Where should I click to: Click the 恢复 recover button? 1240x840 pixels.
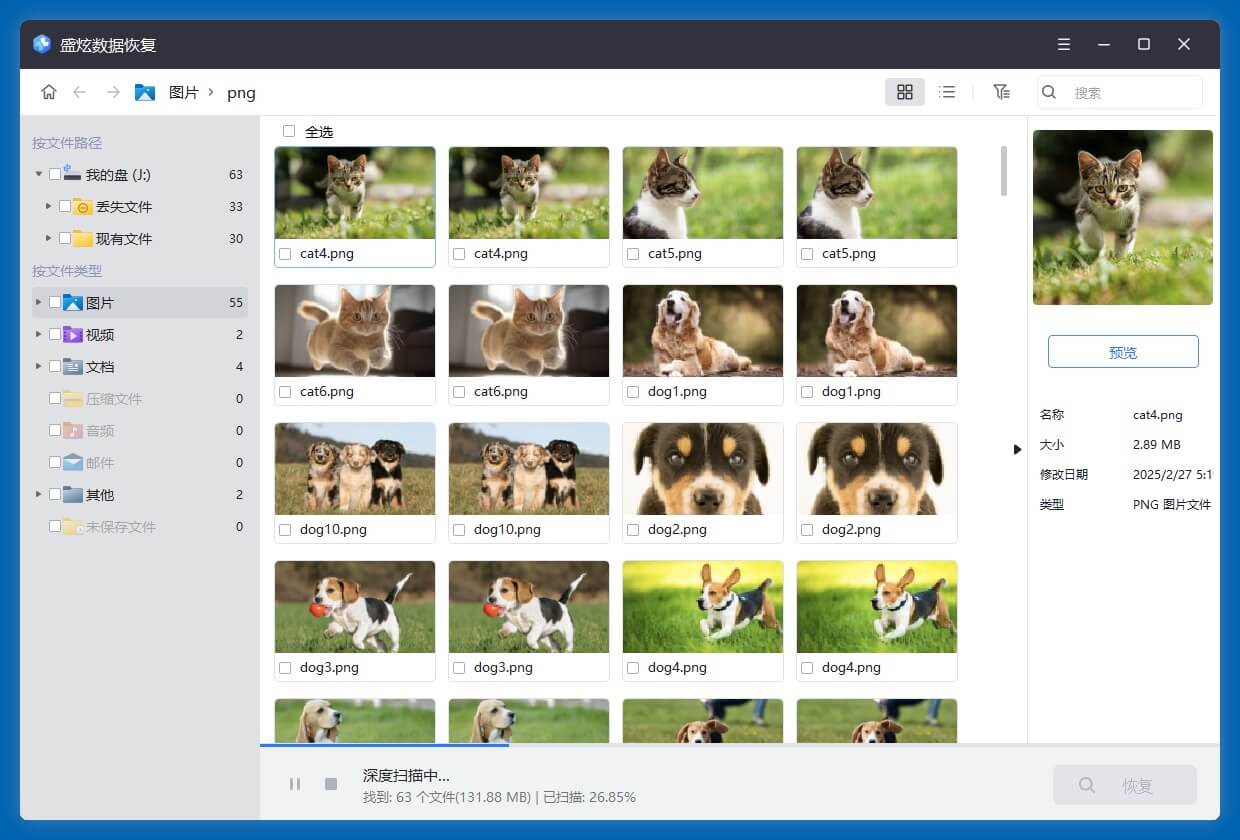coord(1124,786)
